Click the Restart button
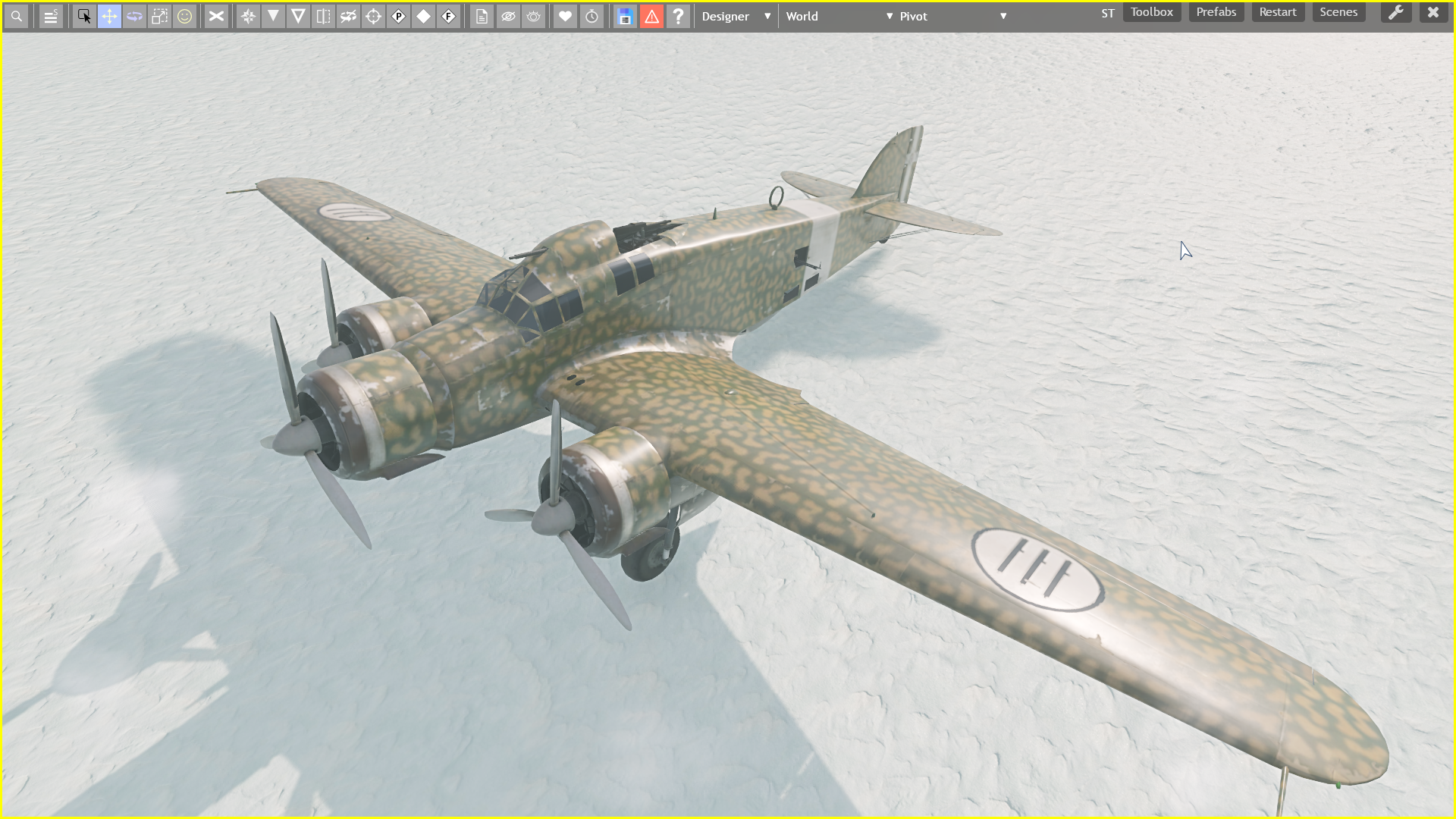 point(1277,12)
